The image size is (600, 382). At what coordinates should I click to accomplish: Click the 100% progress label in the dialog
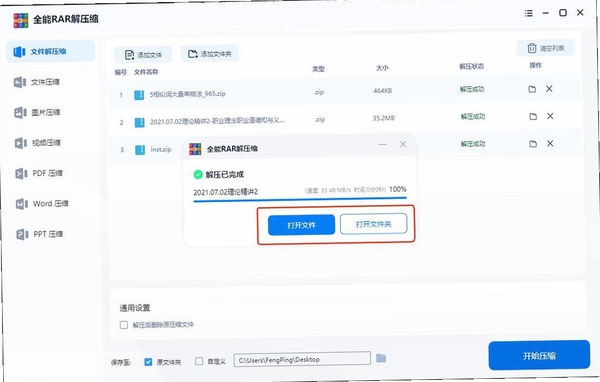point(398,189)
